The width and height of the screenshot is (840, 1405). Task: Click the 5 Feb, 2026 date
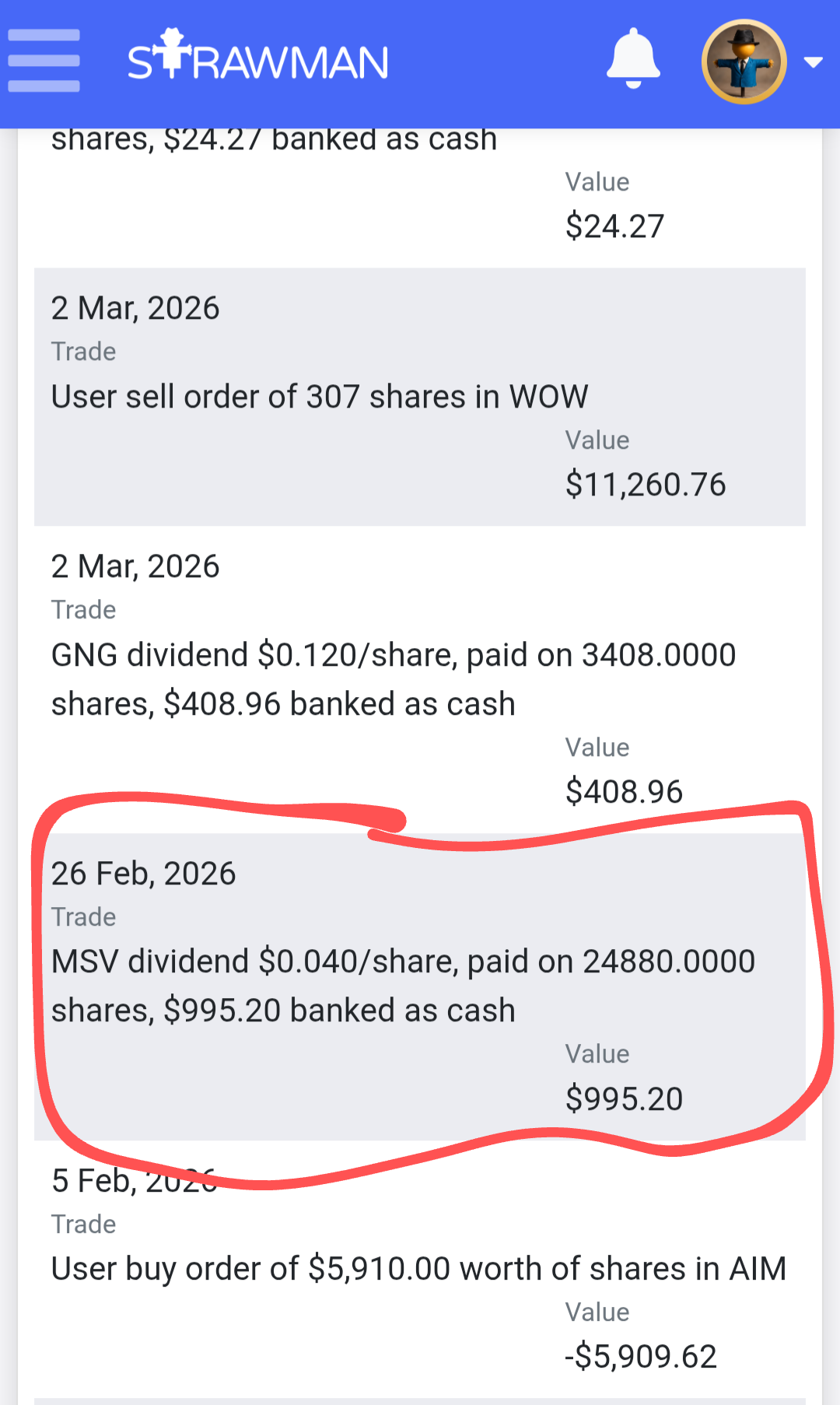(x=134, y=1181)
